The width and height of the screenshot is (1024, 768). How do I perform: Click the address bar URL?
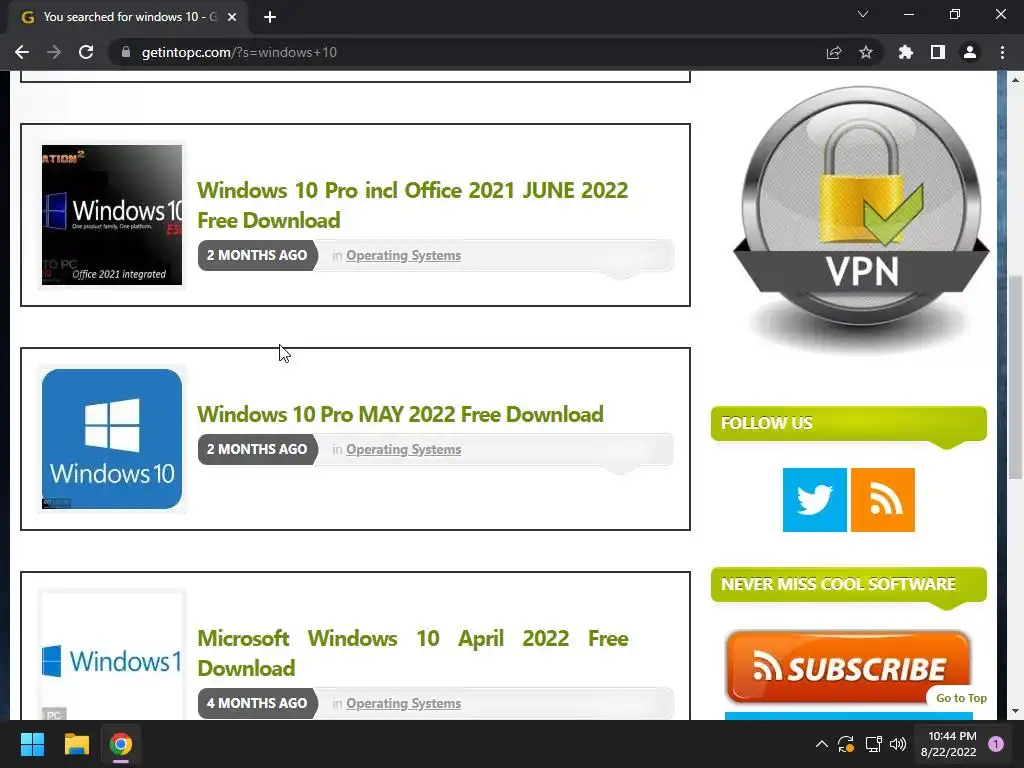(x=239, y=52)
